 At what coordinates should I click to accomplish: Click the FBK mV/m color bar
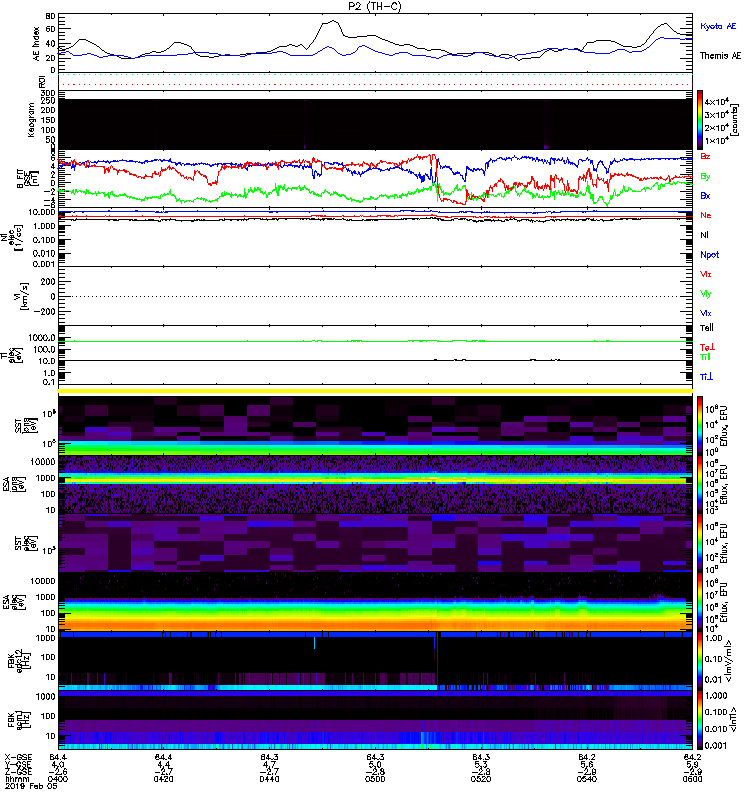(x=701, y=661)
